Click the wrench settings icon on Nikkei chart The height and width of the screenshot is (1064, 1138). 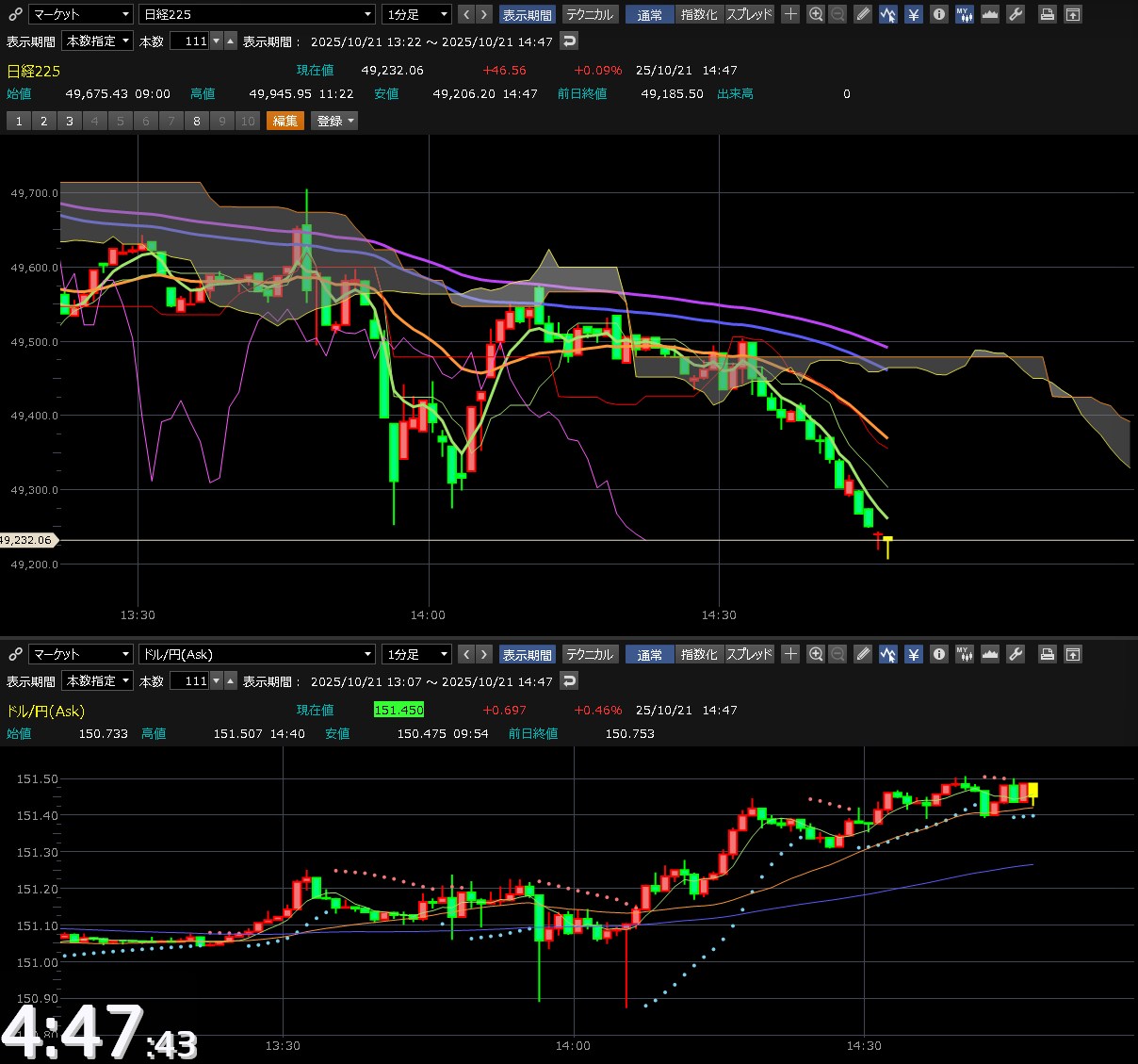(1015, 14)
